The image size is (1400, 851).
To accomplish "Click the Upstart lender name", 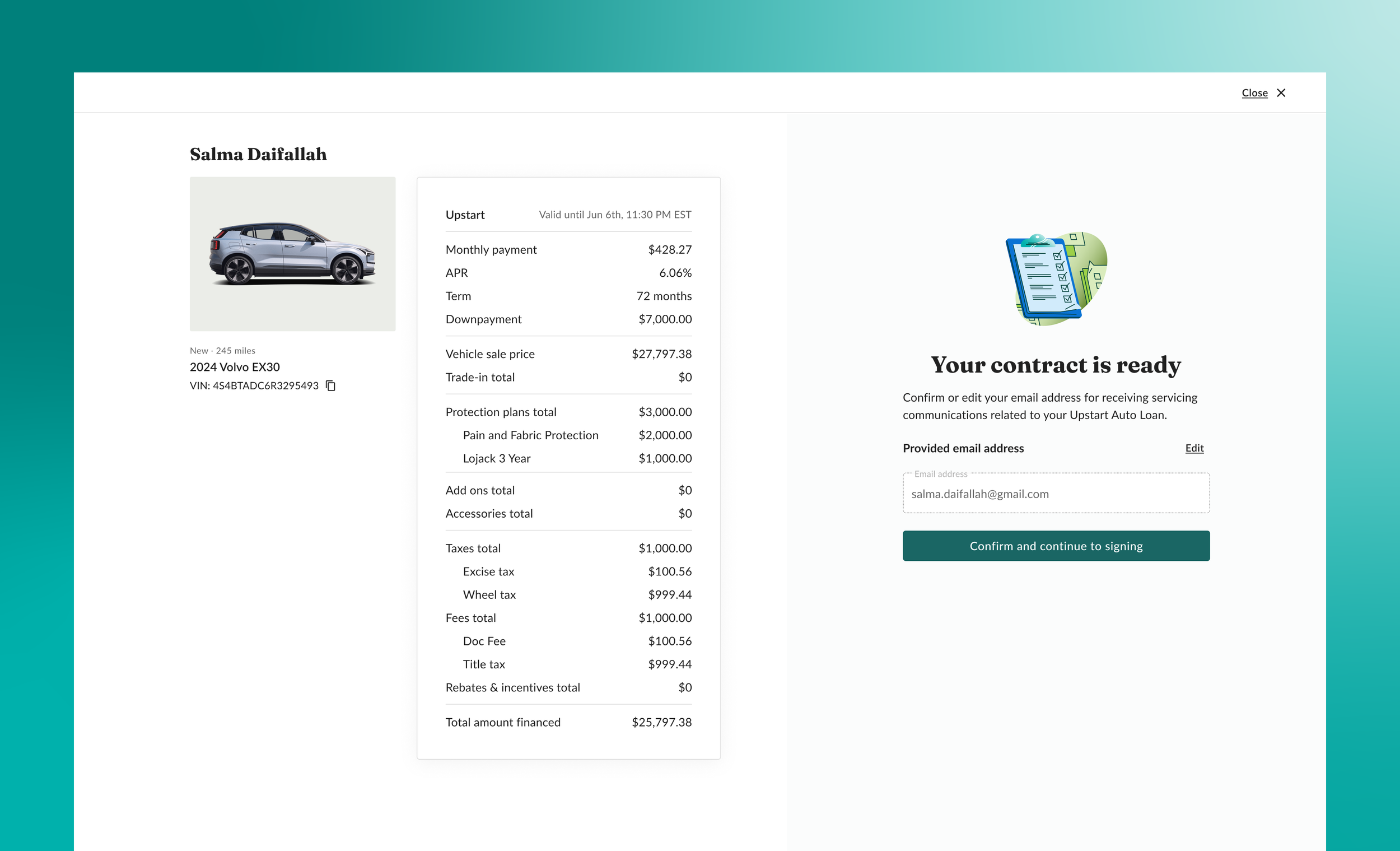I will [465, 215].
